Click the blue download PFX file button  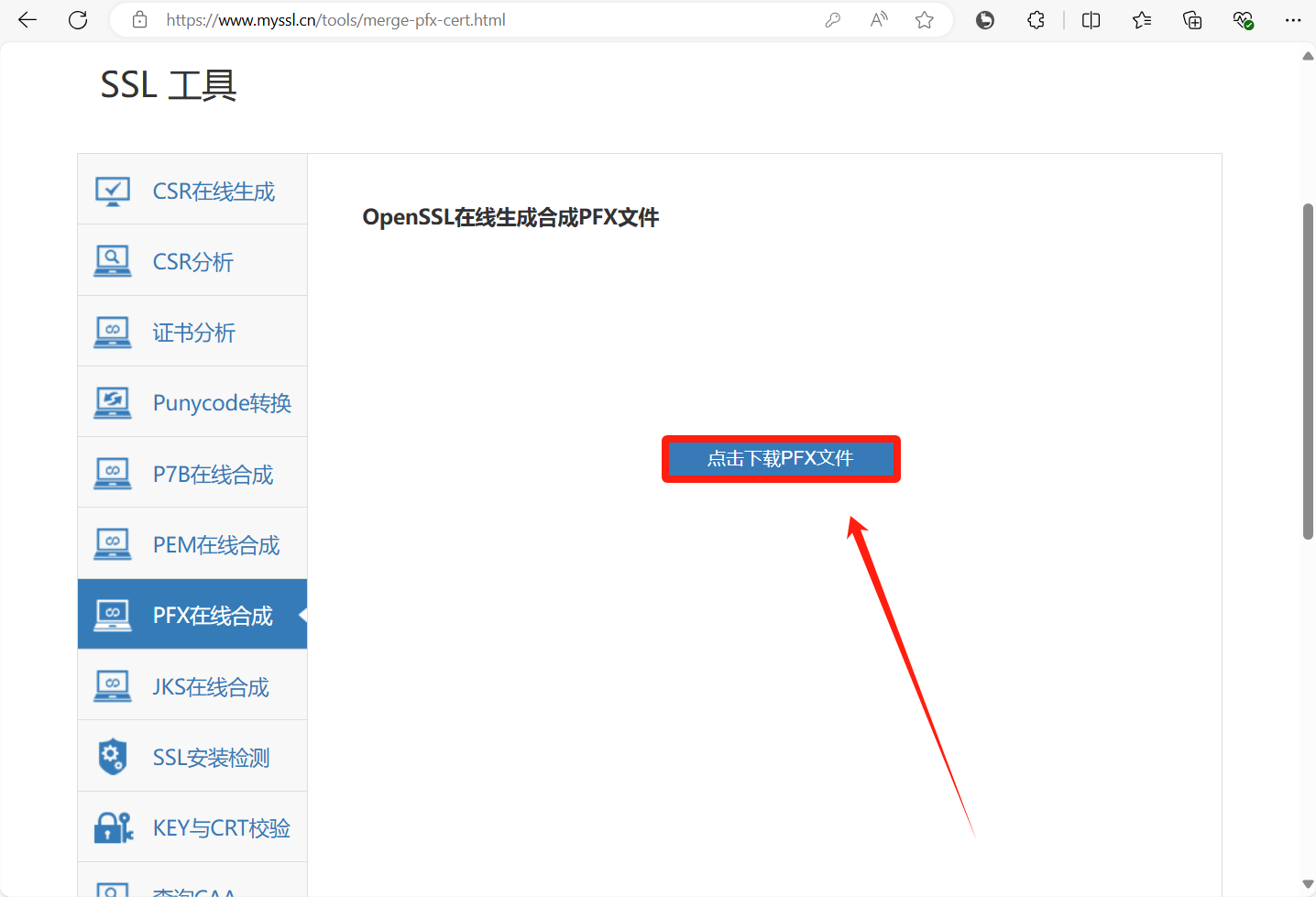pyautogui.click(x=781, y=459)
